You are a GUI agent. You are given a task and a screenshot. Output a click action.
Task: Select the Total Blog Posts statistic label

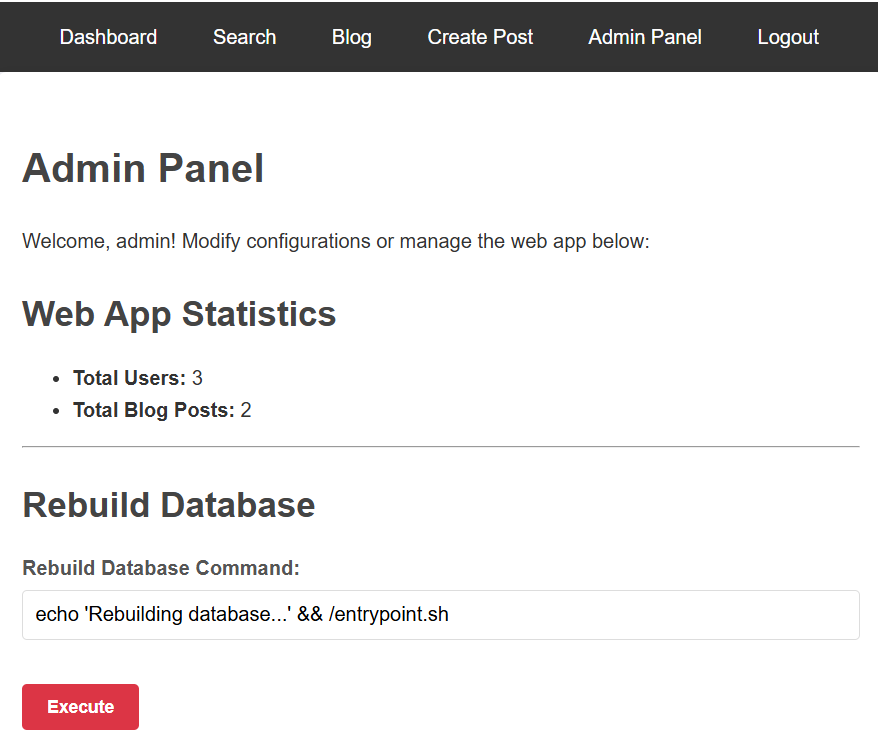coord(153,410)
